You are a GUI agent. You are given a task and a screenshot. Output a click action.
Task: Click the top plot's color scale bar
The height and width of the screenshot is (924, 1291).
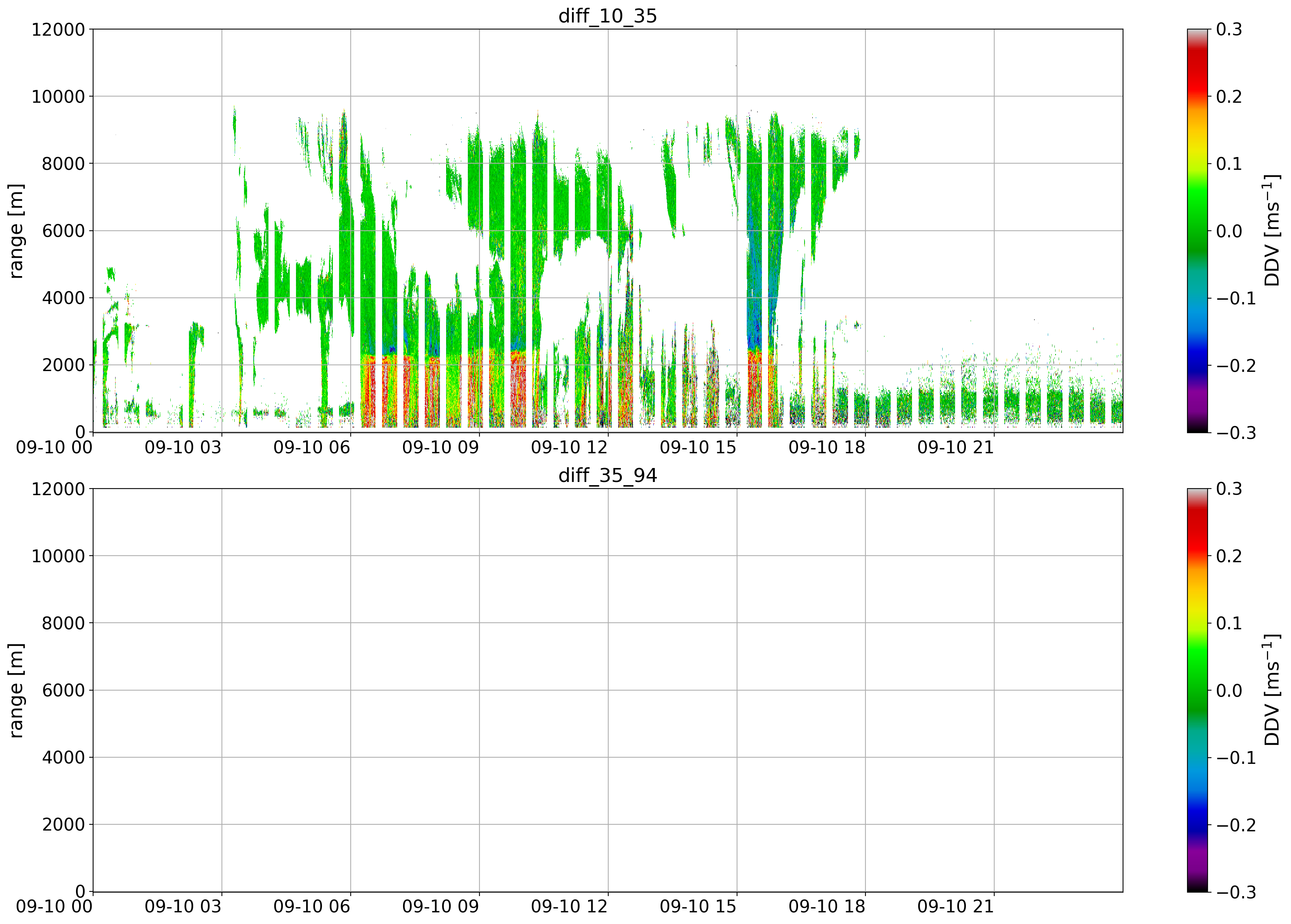coord(1198,230)
